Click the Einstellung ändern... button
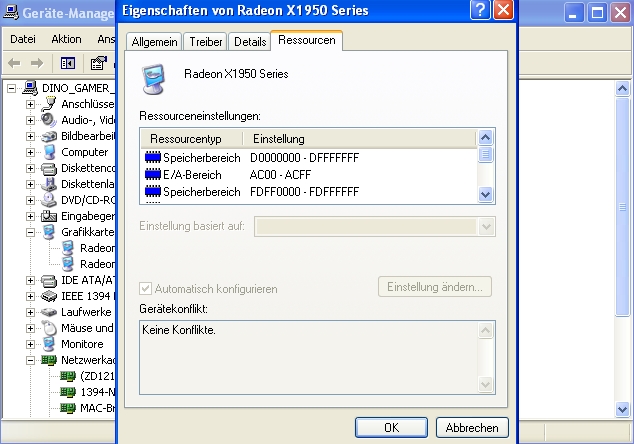 [x=435, y=287]
